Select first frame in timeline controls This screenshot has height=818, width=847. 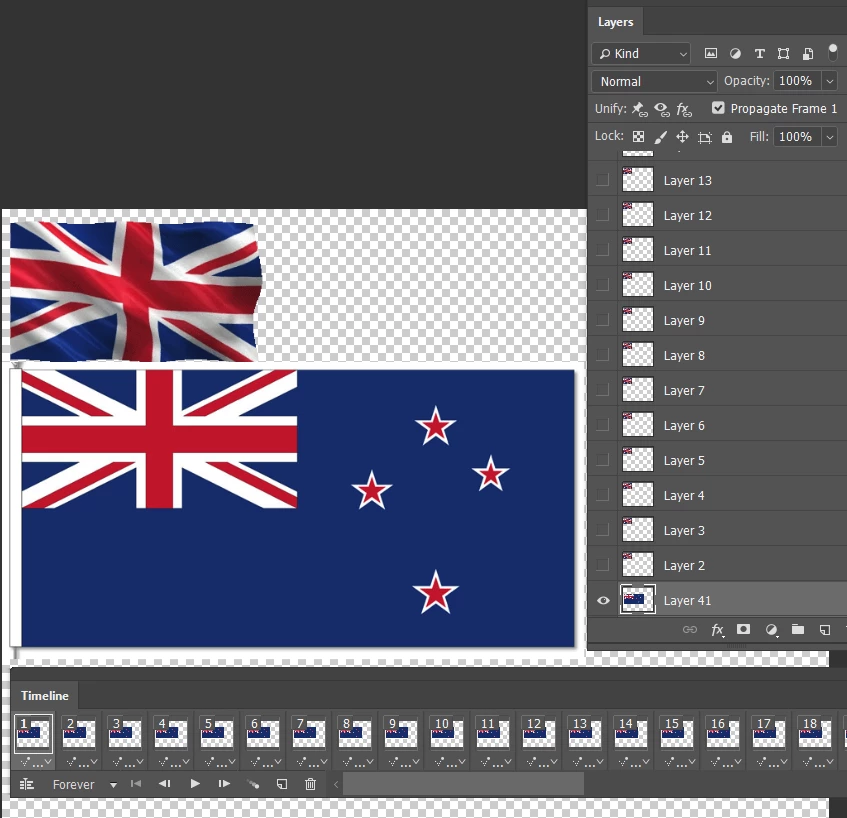136,783
